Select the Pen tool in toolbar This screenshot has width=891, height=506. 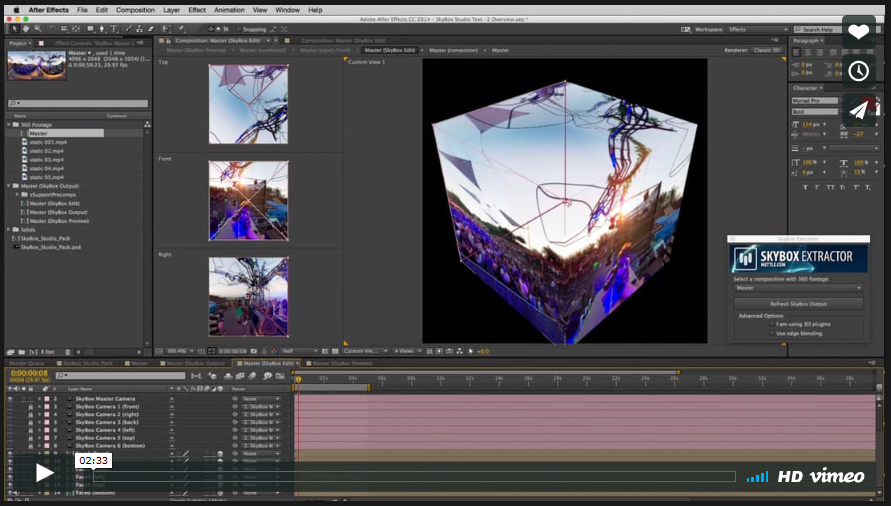(102, 28)
